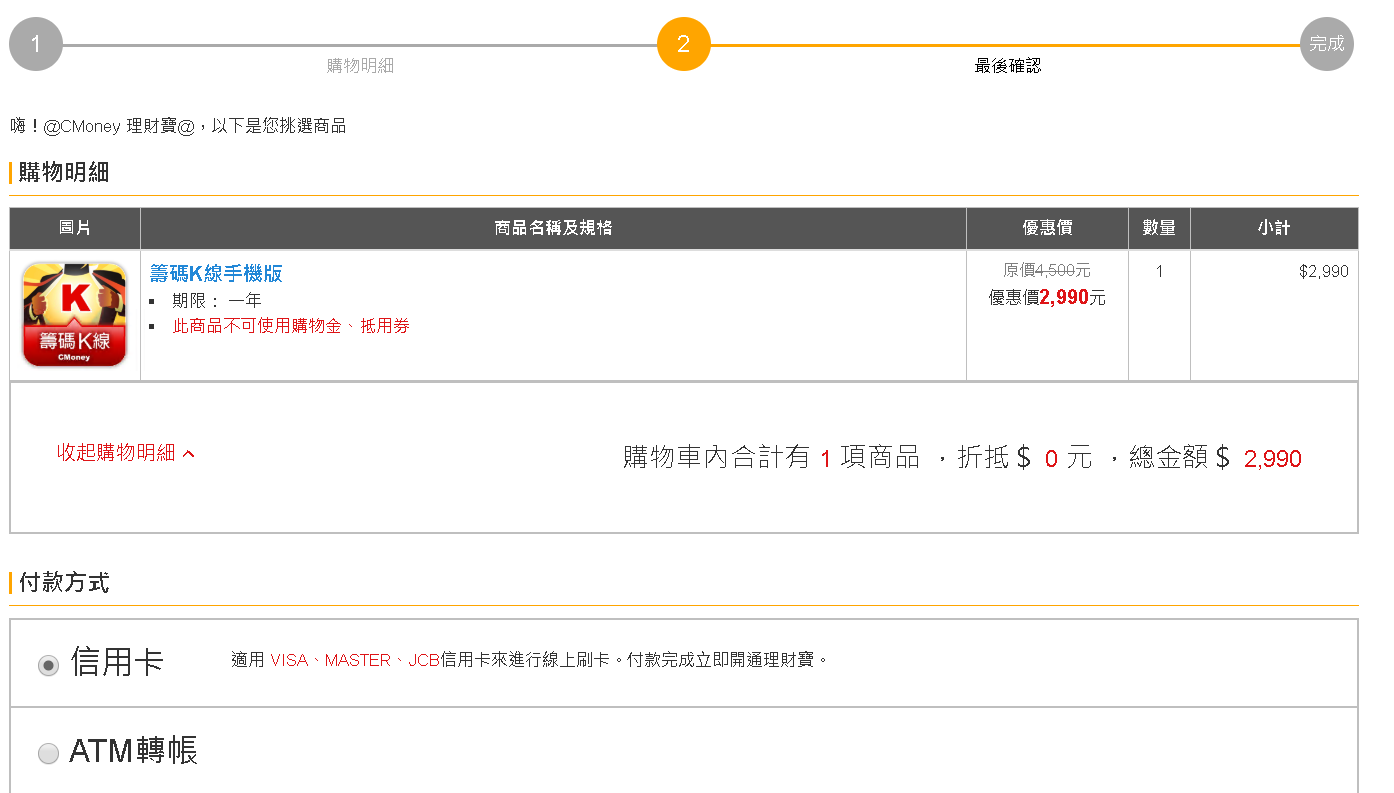Viewport: 1394px width, 793px height.
Task: Select the 信用卡 payment radio button
Action: click(48, 665)
